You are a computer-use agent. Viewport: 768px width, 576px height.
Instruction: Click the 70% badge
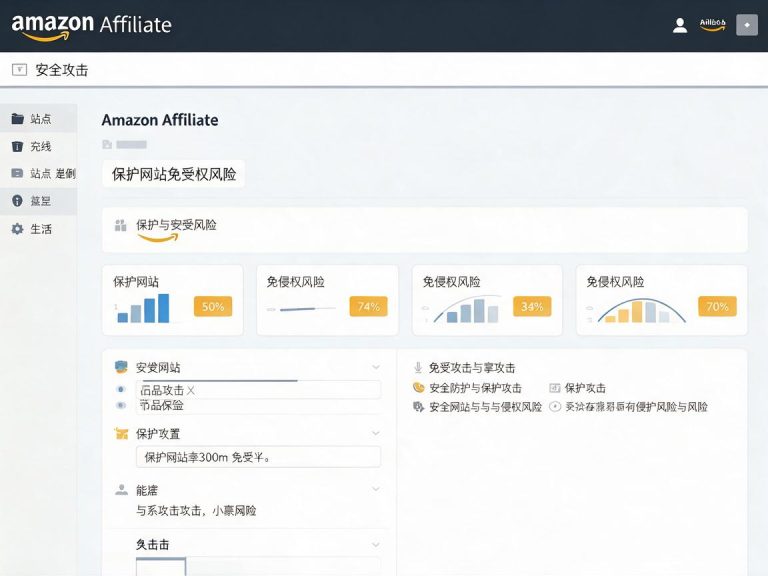pos(717,307)
